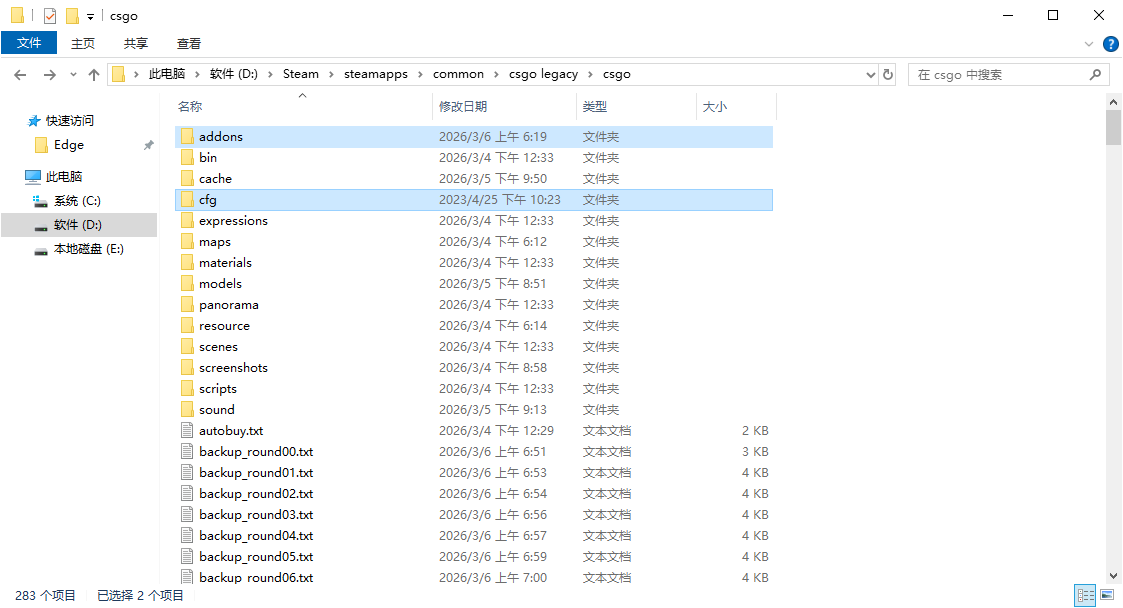This screenshot has height=608, width=1123.
Task: Select 系统 (C:) drive in navigation pane
Action: point(77,201)
